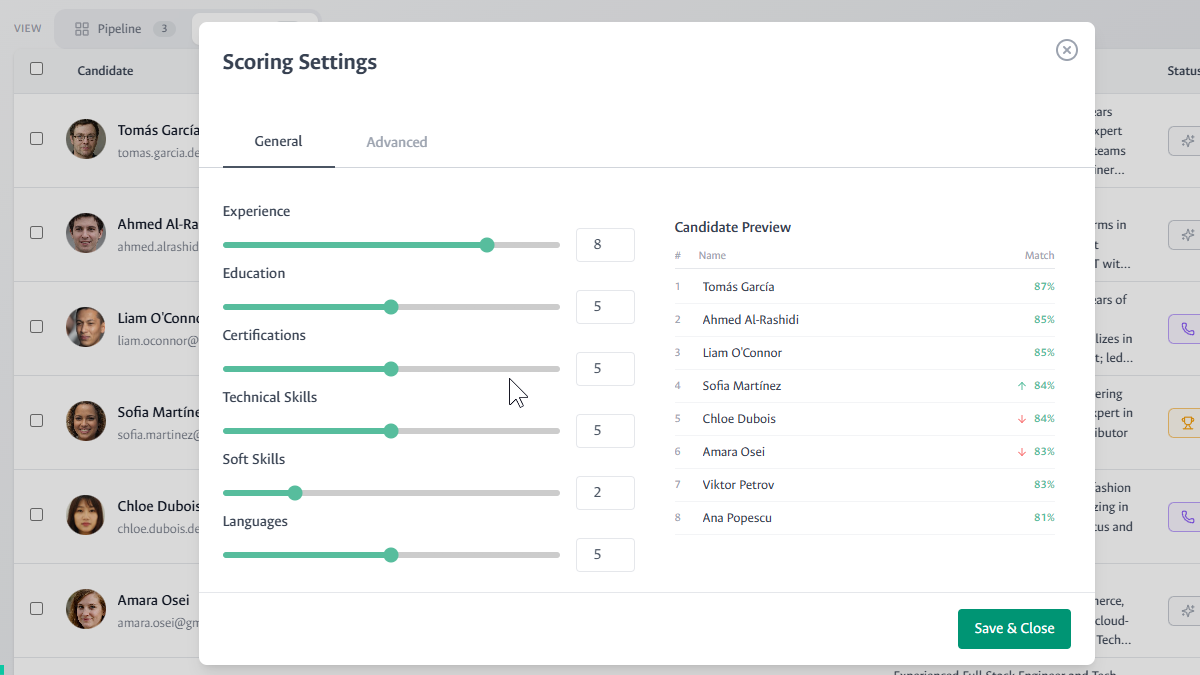Focus the Experience value field showing 8
1200x675 pixels.
point(605,245)
